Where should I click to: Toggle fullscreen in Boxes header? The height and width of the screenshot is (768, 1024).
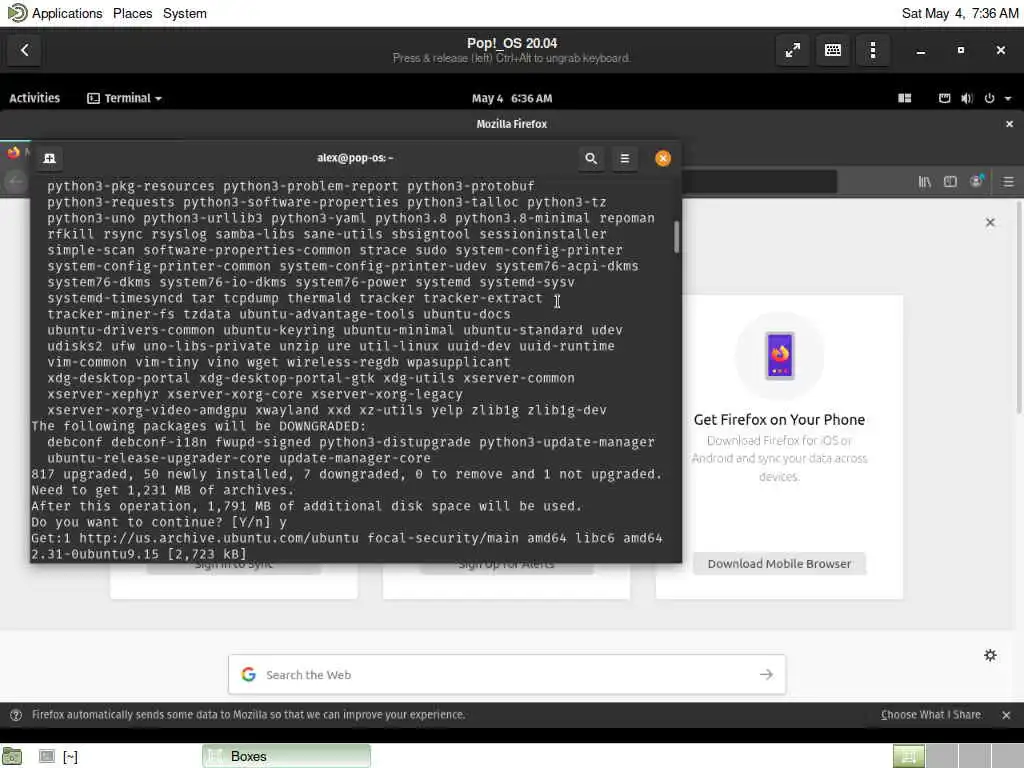[793, 50]
